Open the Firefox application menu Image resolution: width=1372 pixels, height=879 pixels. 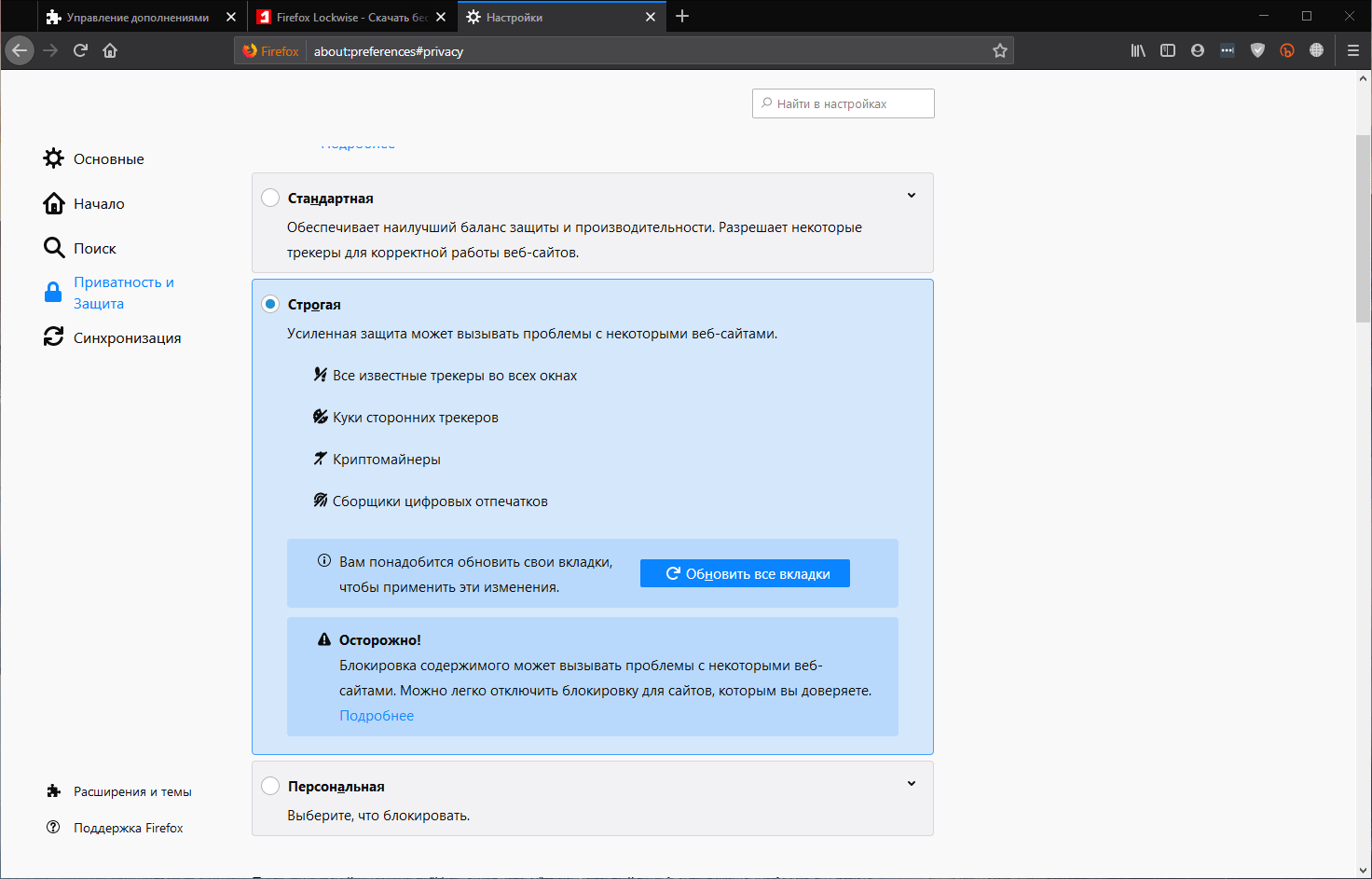[1353, 50]
